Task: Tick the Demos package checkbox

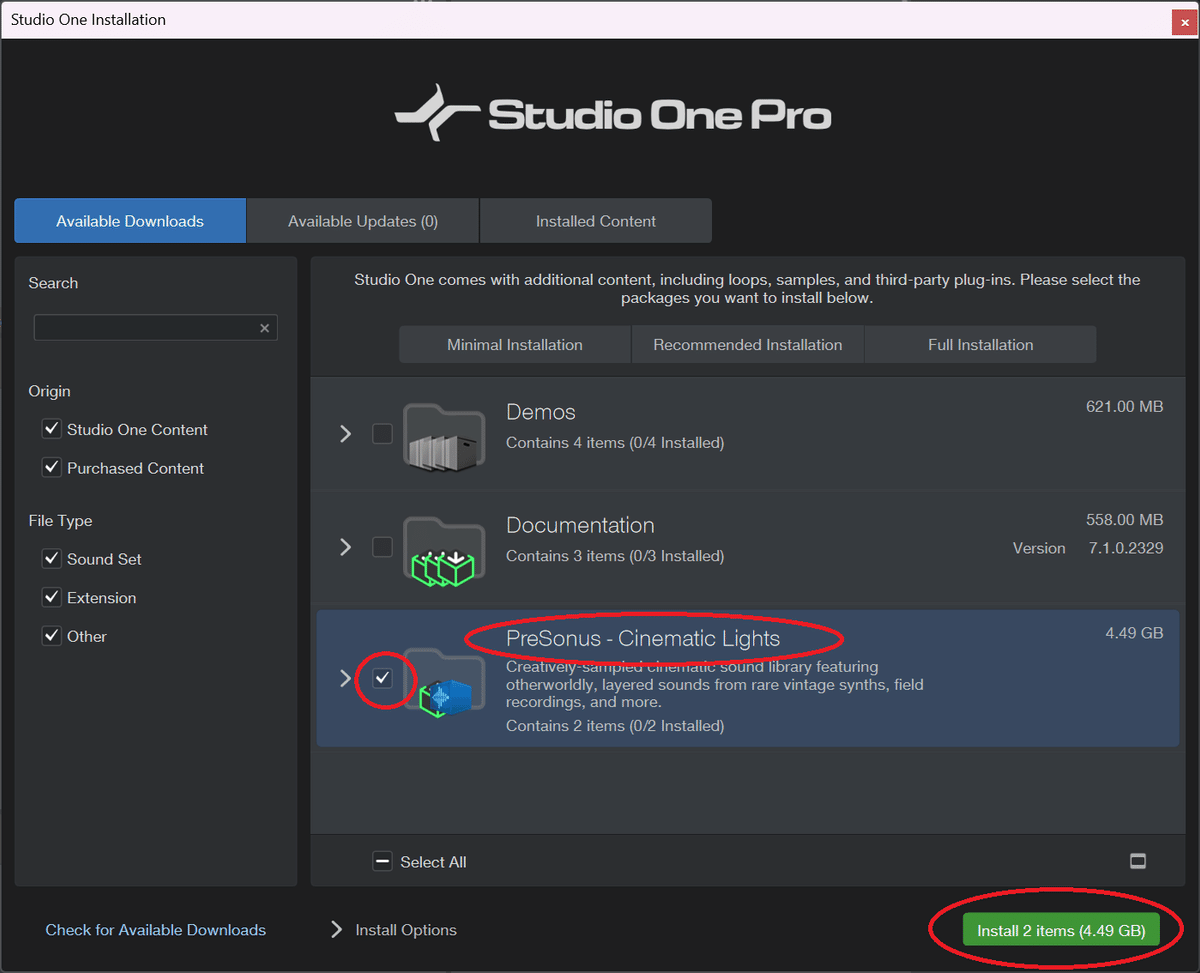Action: point(382,433)
